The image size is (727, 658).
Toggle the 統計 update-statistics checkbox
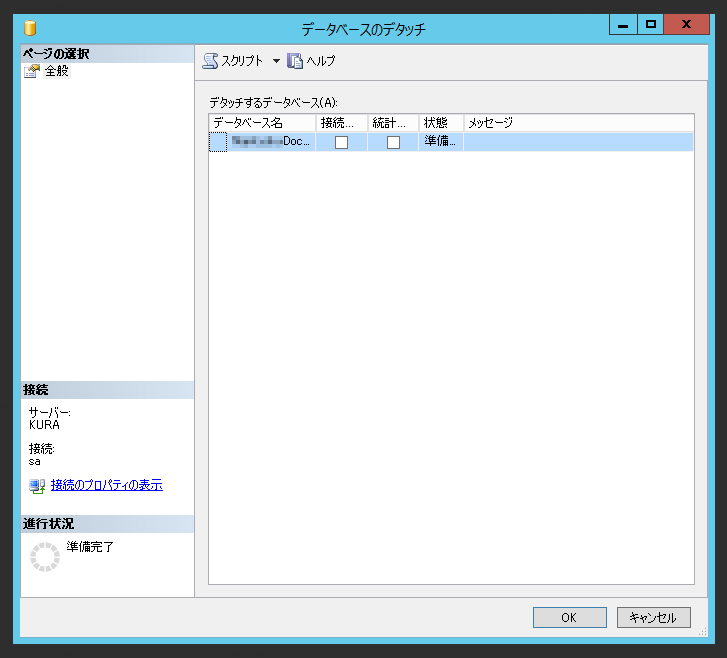click(x=393, y=142)
